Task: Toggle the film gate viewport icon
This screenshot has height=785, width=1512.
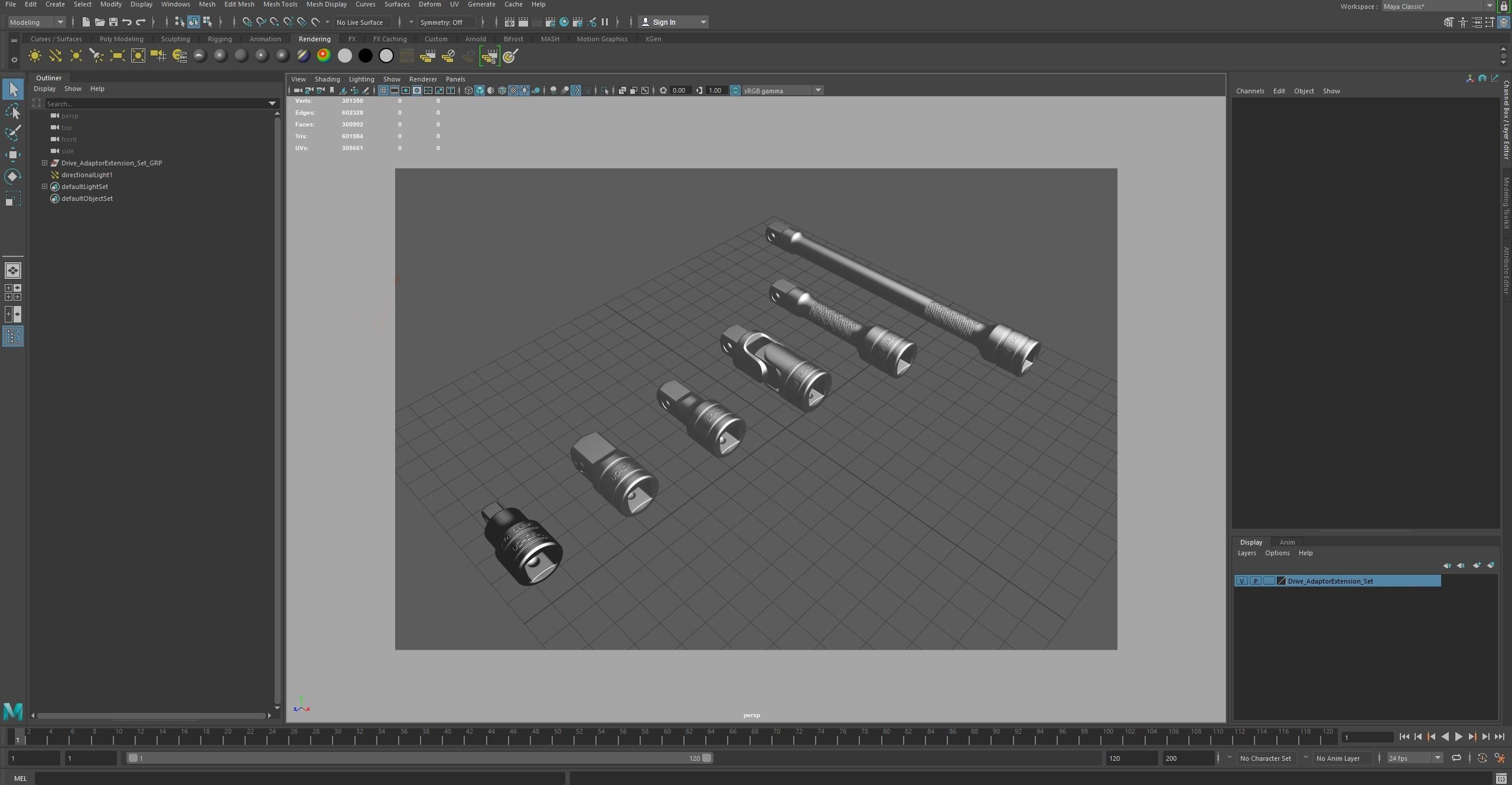Action: coord(395,90)
